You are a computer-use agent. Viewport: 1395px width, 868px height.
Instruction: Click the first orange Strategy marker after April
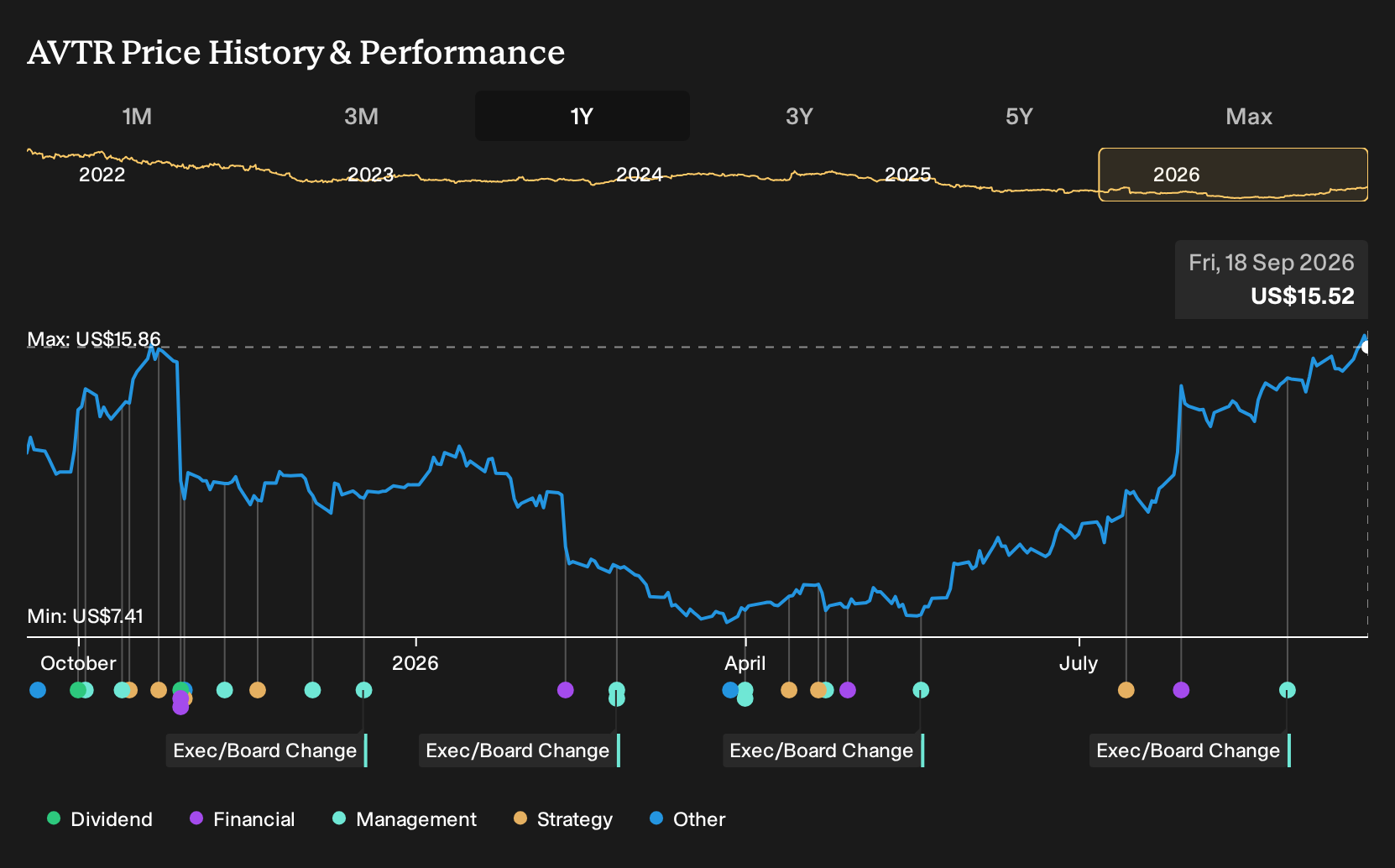[789, 690]
